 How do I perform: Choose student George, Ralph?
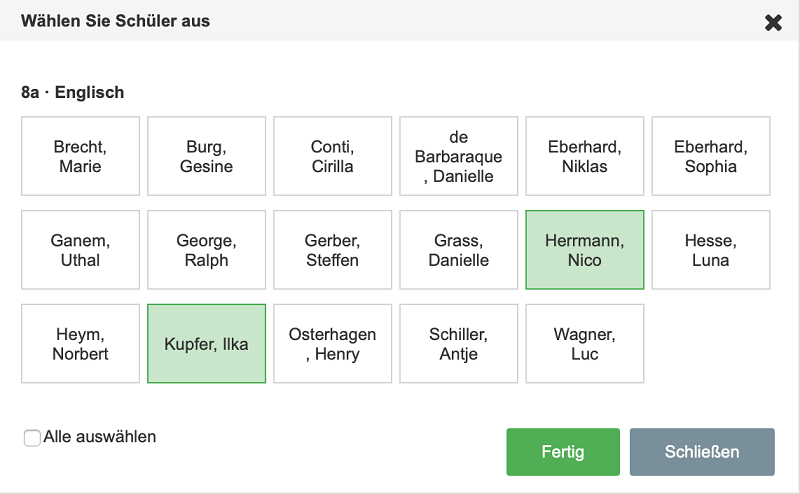tap(206, 250)
